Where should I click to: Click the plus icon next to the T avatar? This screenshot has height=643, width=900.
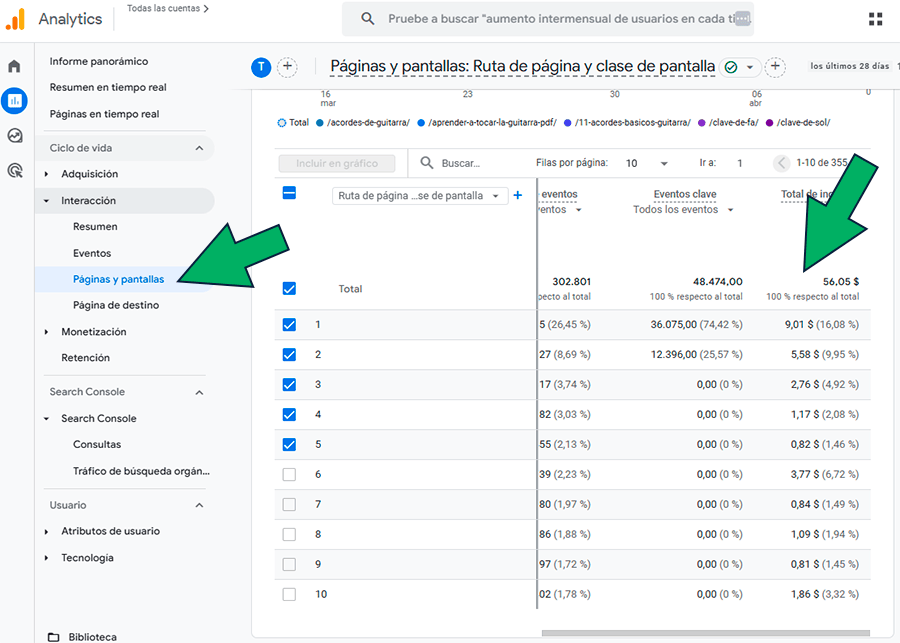[287, 67]
